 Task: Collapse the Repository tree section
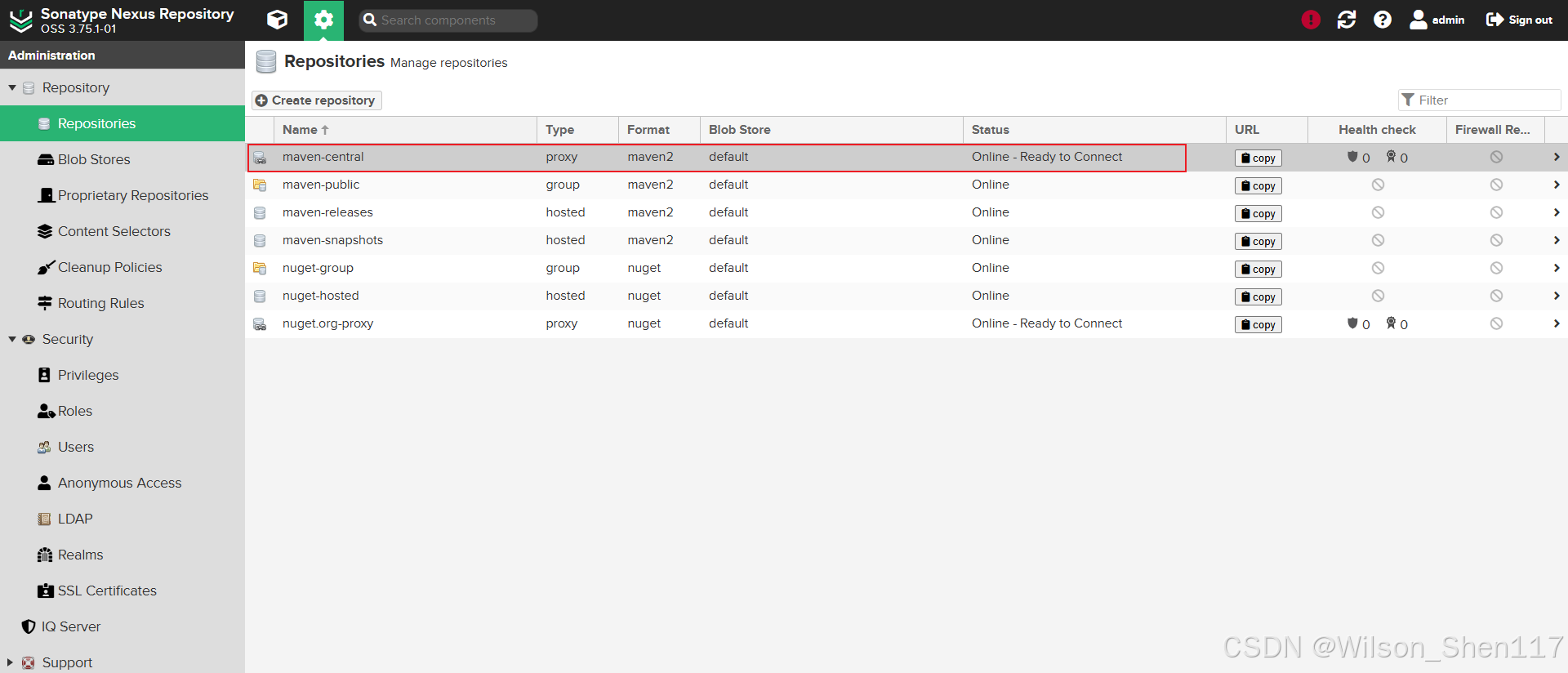coord(12,87)
